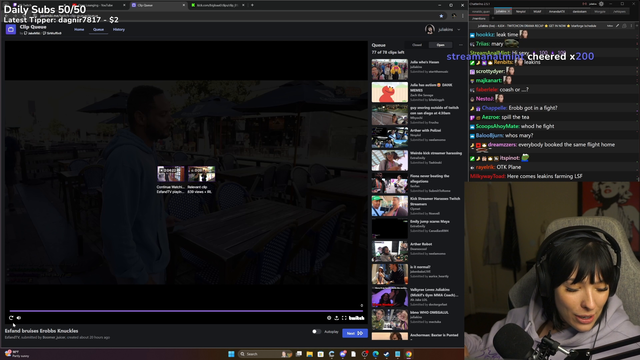Image resolution: width=640 pixels, height=360 pixels.
Task: Open File Explorer from the taskbar
Action: click(x=310, y=354)
